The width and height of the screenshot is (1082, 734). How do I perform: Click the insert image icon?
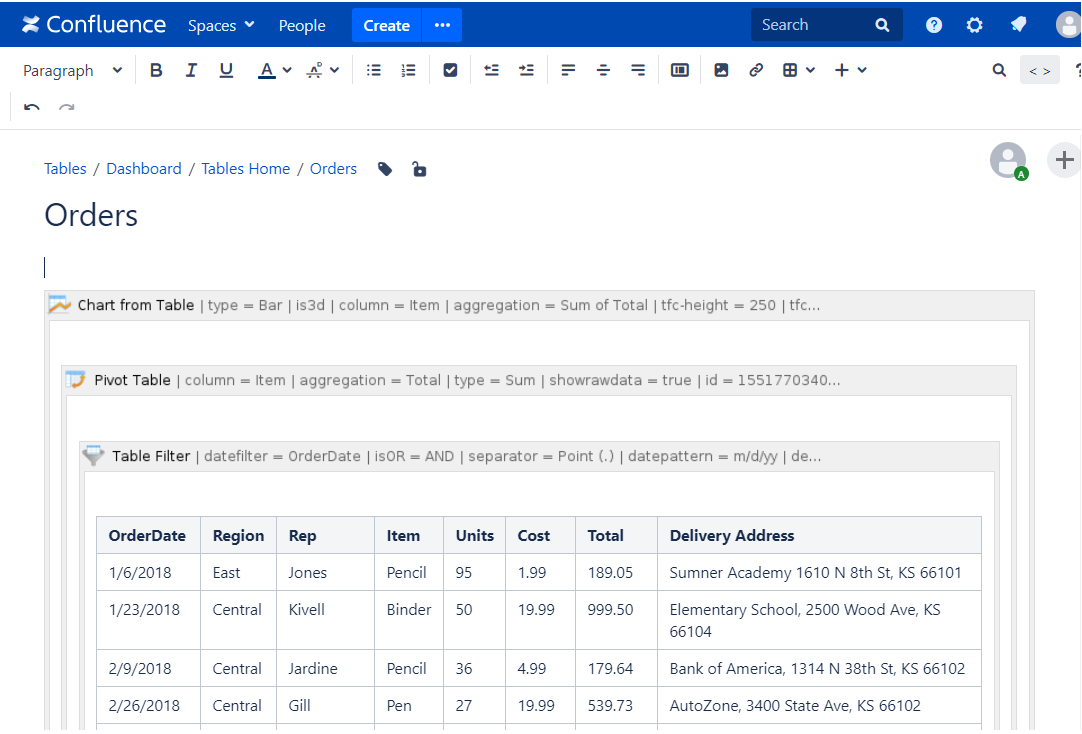coord(721,70)
